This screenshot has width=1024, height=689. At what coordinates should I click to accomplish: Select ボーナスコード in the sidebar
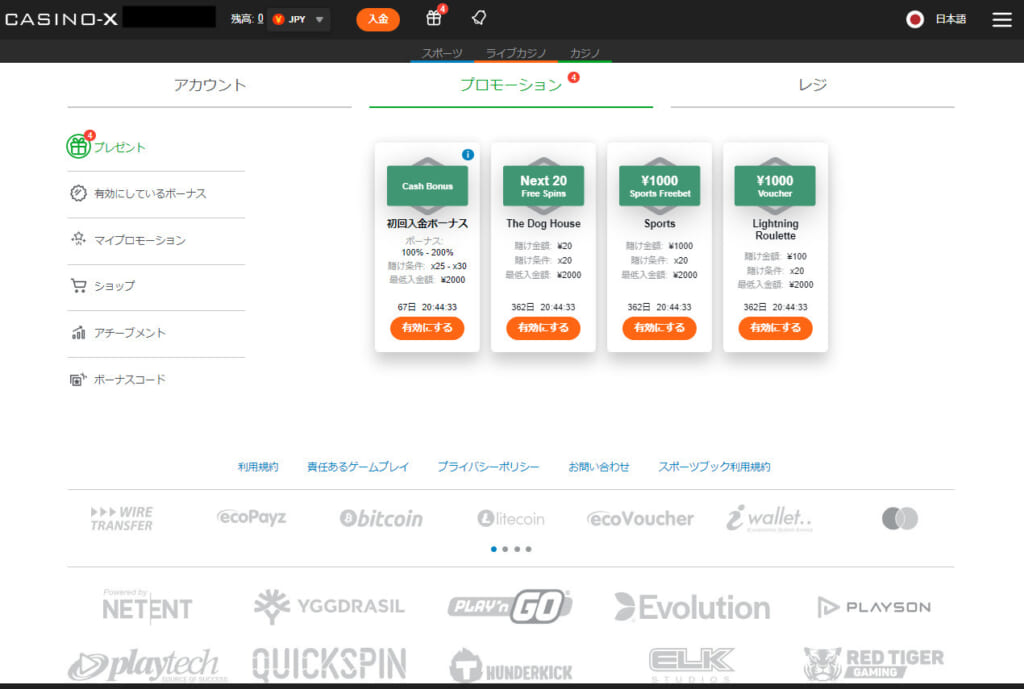pos(130,379)
